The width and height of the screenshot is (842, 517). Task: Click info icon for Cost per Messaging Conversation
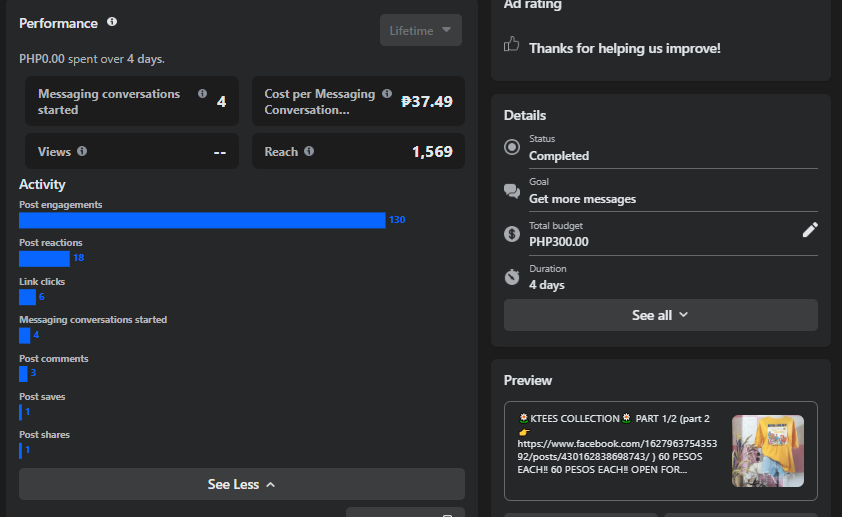[x=385, y=94]
